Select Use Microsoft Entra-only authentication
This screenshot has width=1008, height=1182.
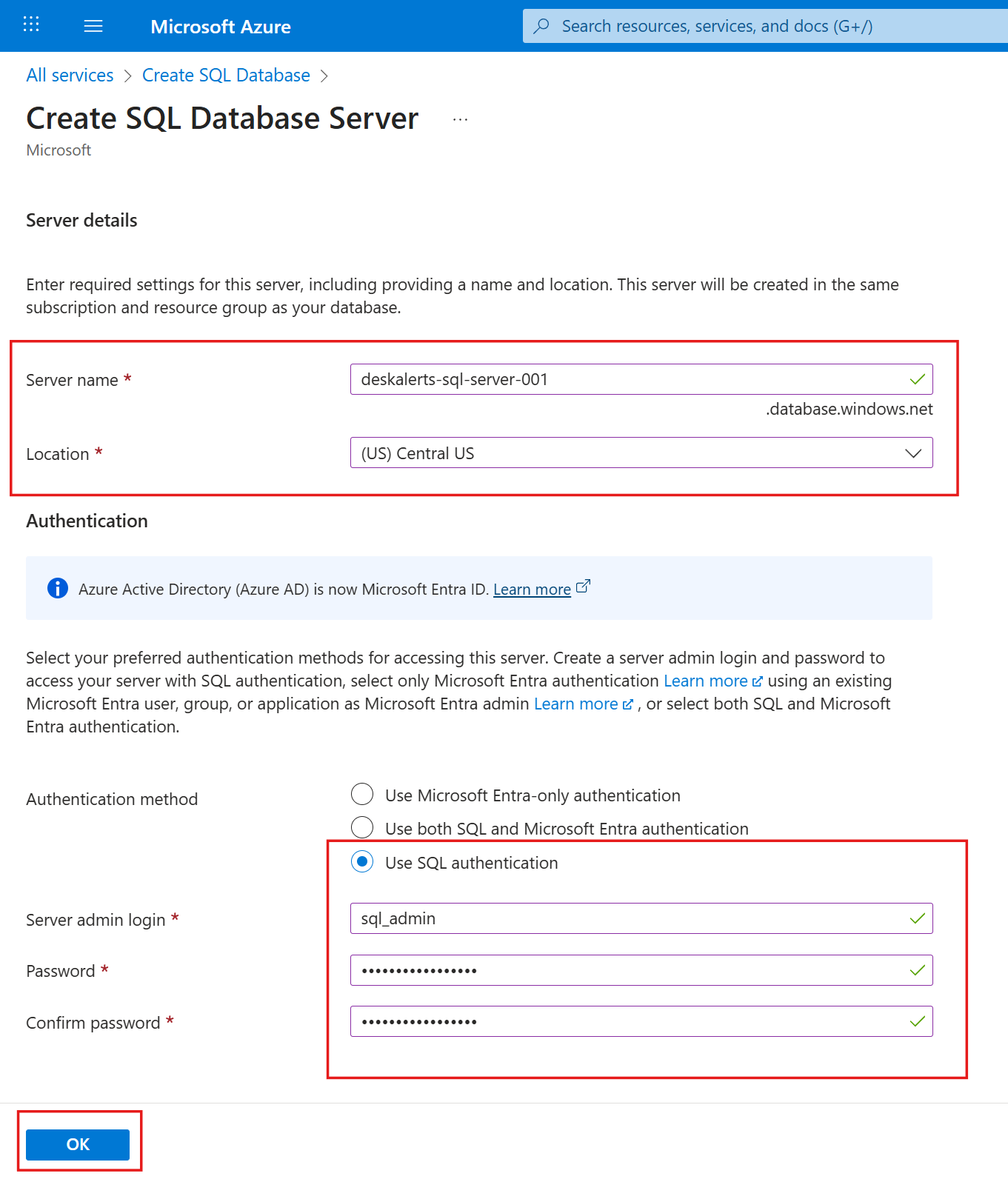(x=362, y=794)
